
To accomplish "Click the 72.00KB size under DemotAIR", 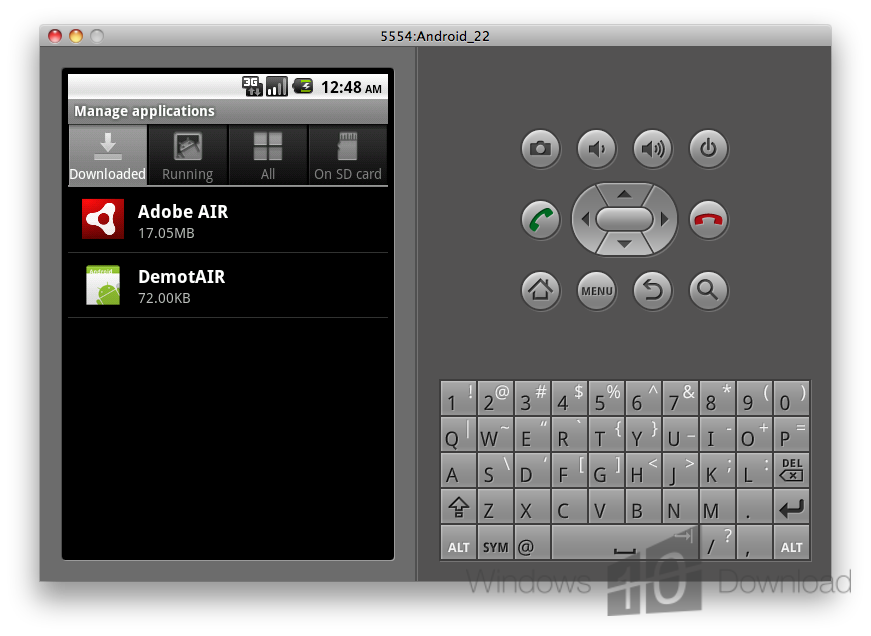I will point(164,298).
